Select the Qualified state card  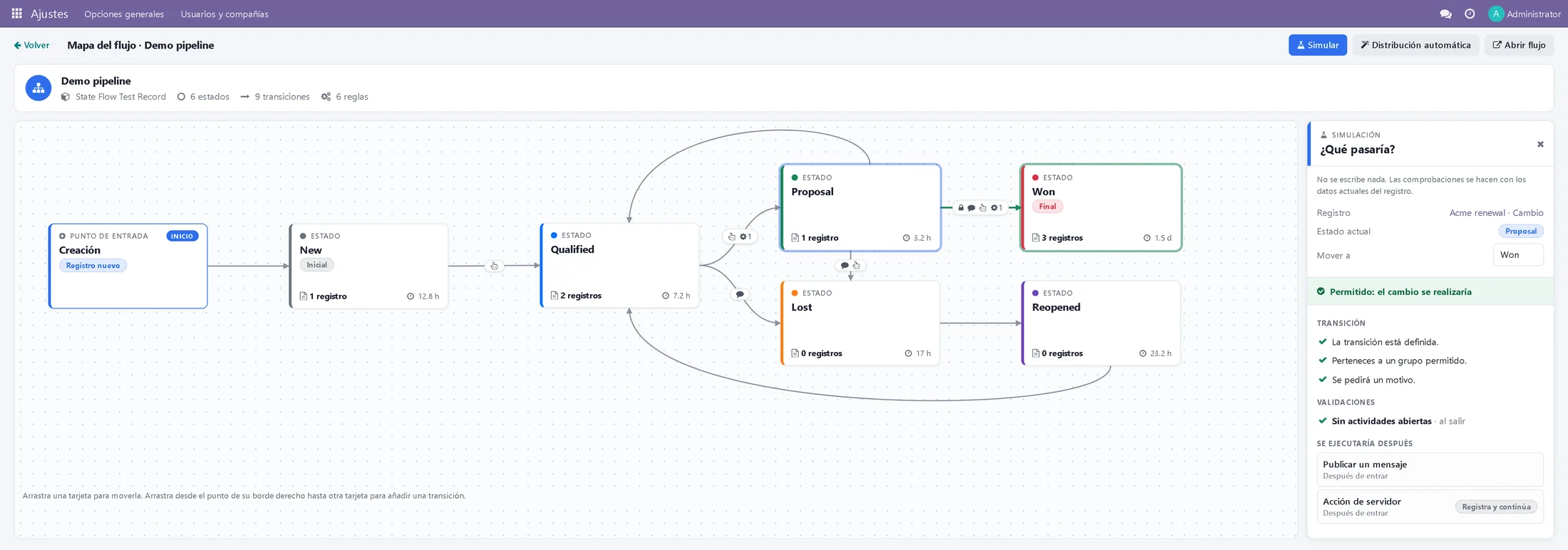point(619,265)
